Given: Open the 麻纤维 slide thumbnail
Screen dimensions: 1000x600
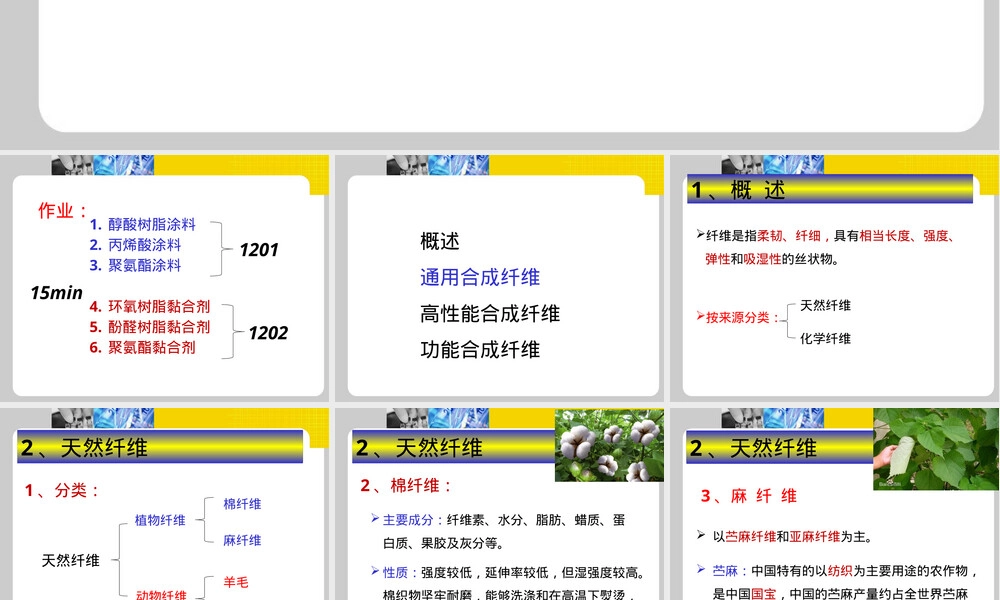Looking at the screenshot, I should coord(837,504).
